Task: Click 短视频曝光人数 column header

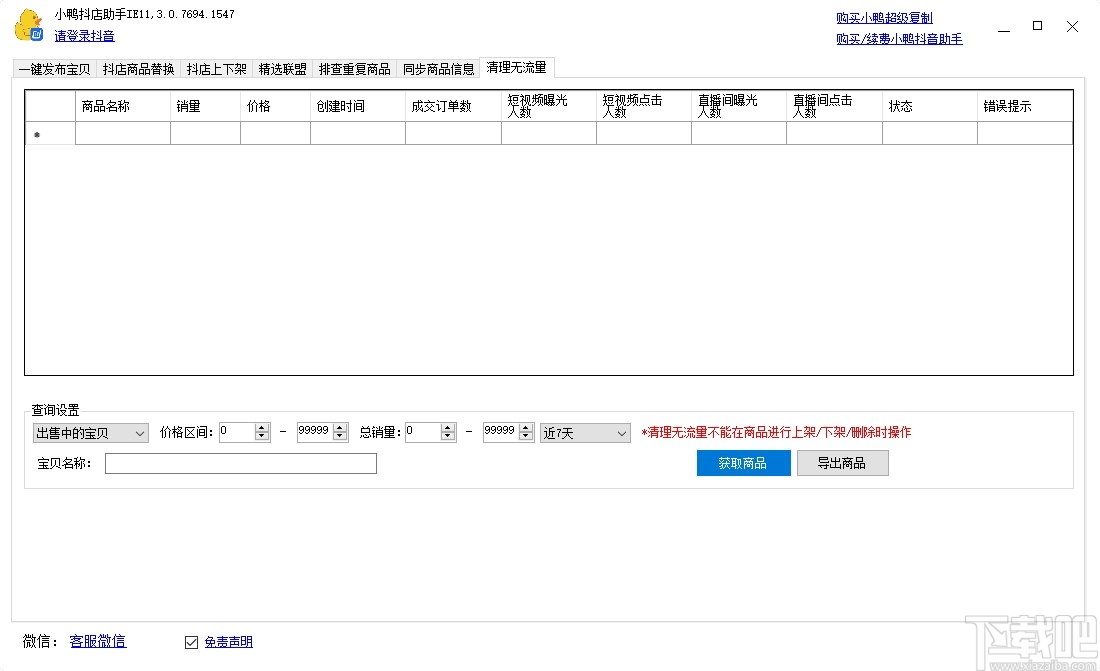Action: tap(549, 106)
